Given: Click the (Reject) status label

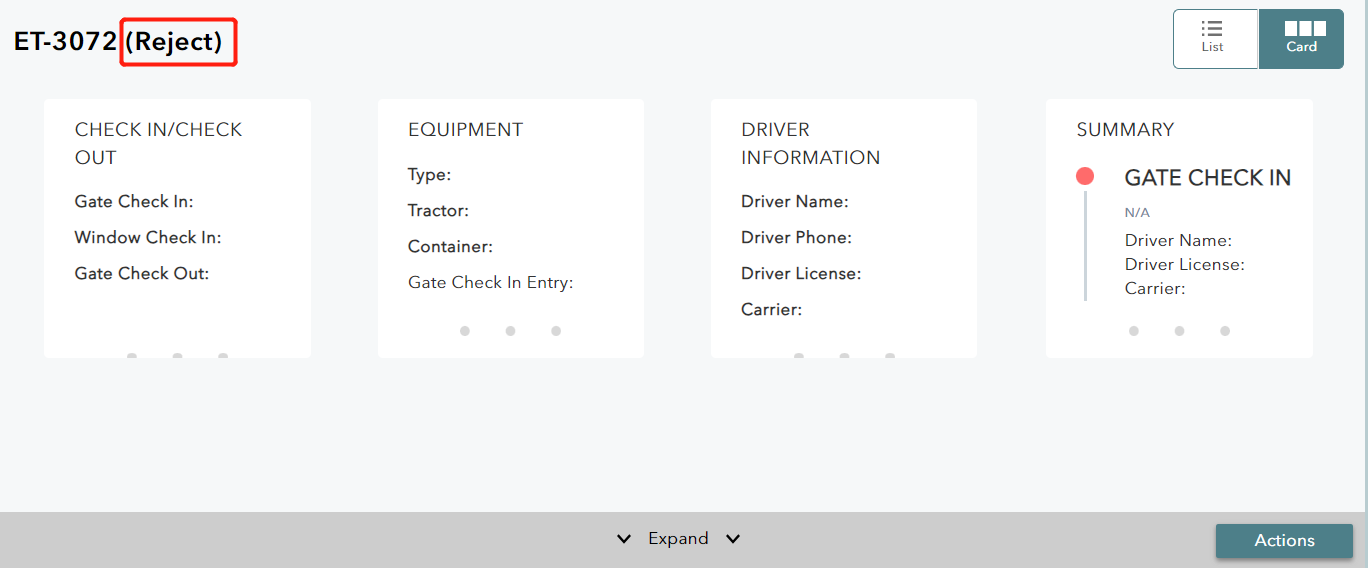Looking at the screenshot, I should point(179,42).
